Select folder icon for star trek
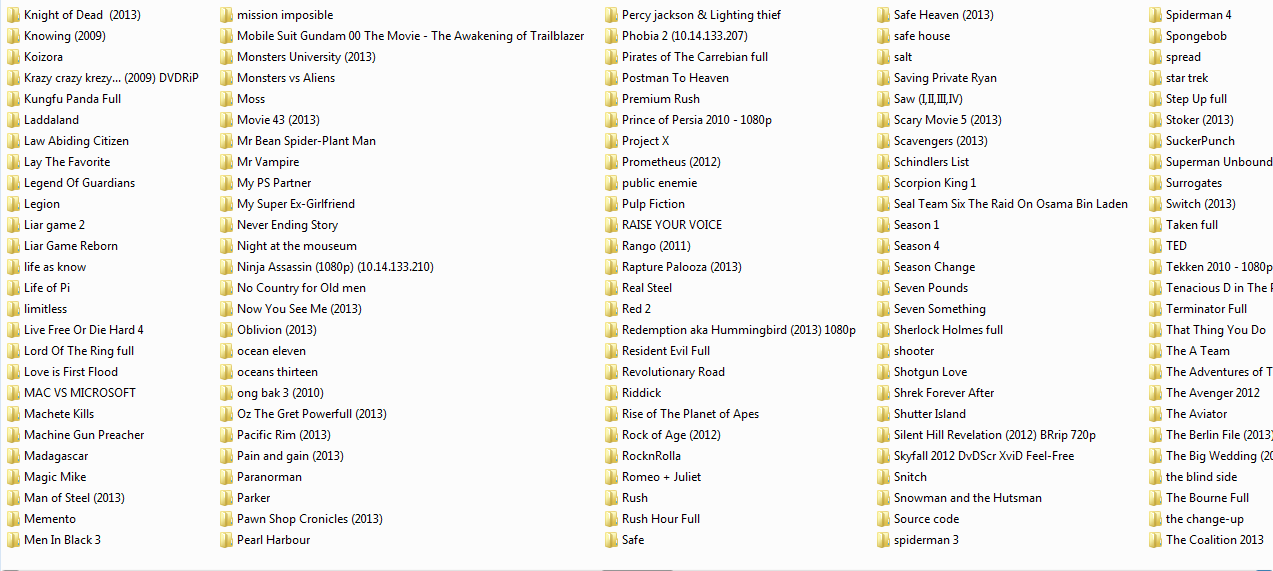 [1155, 78]
